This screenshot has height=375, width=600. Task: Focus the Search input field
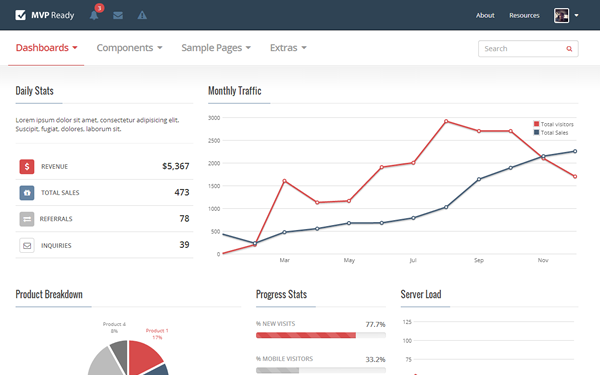click(x=528, y=49)
